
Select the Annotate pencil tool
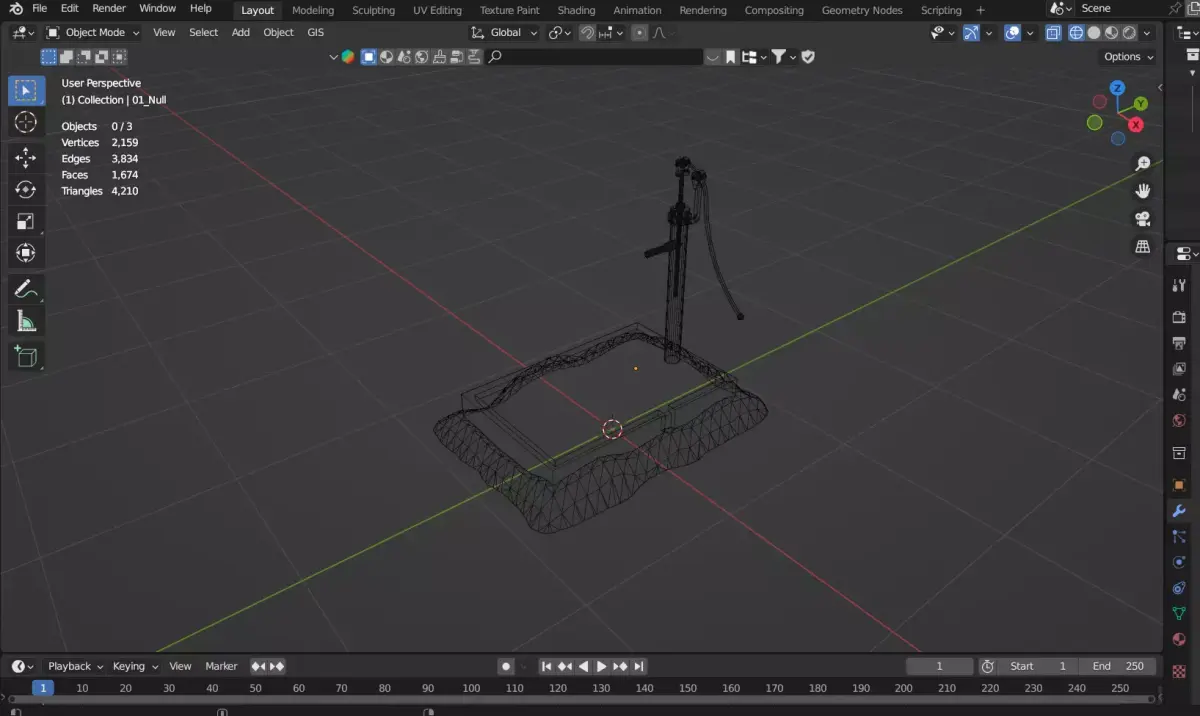pyautogui.click(x=26, y=289)
